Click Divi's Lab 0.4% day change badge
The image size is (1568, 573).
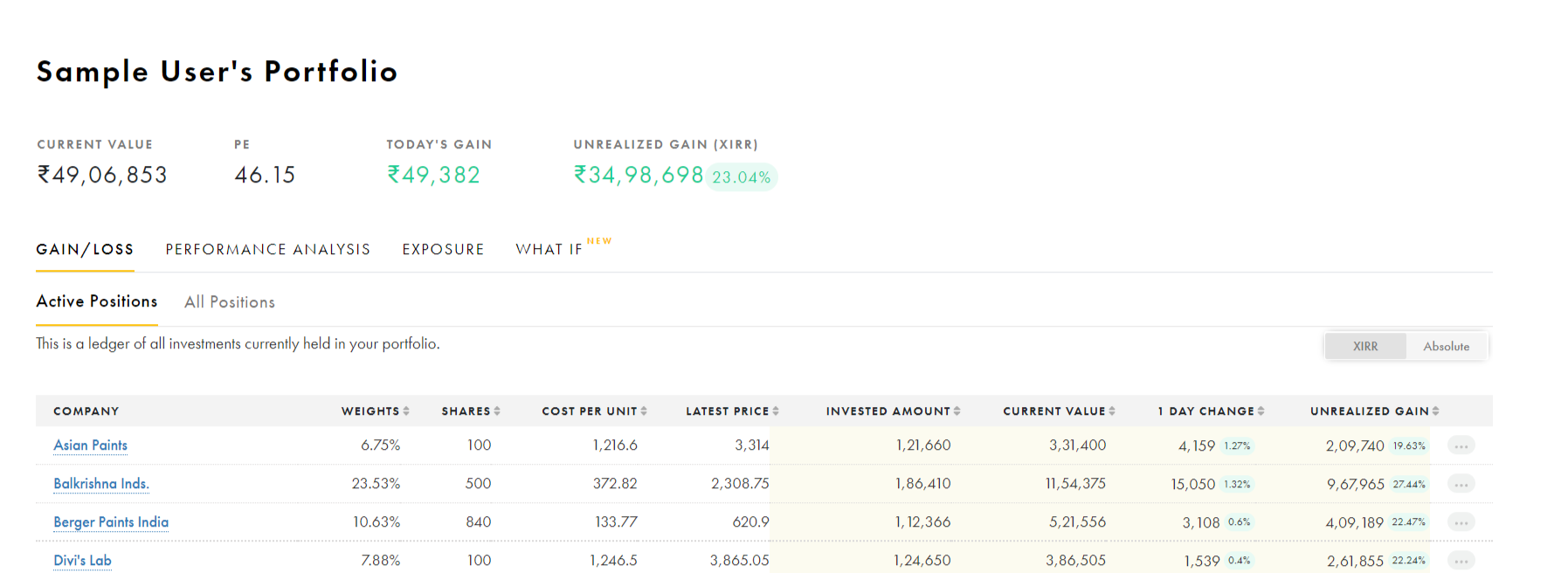[1239, 561]
